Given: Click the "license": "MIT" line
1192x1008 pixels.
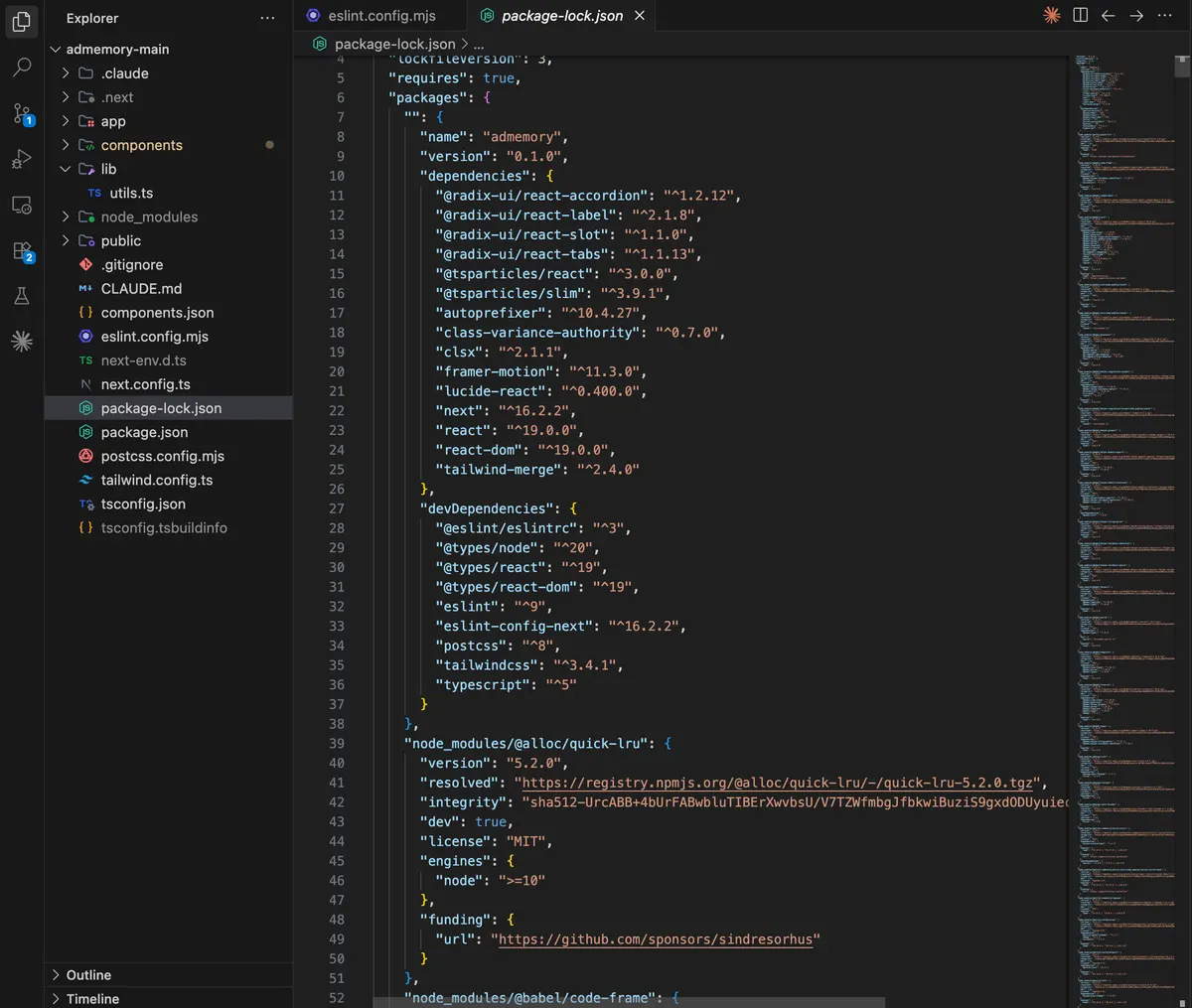Looking at the screenshot, I should coord(487,841).
